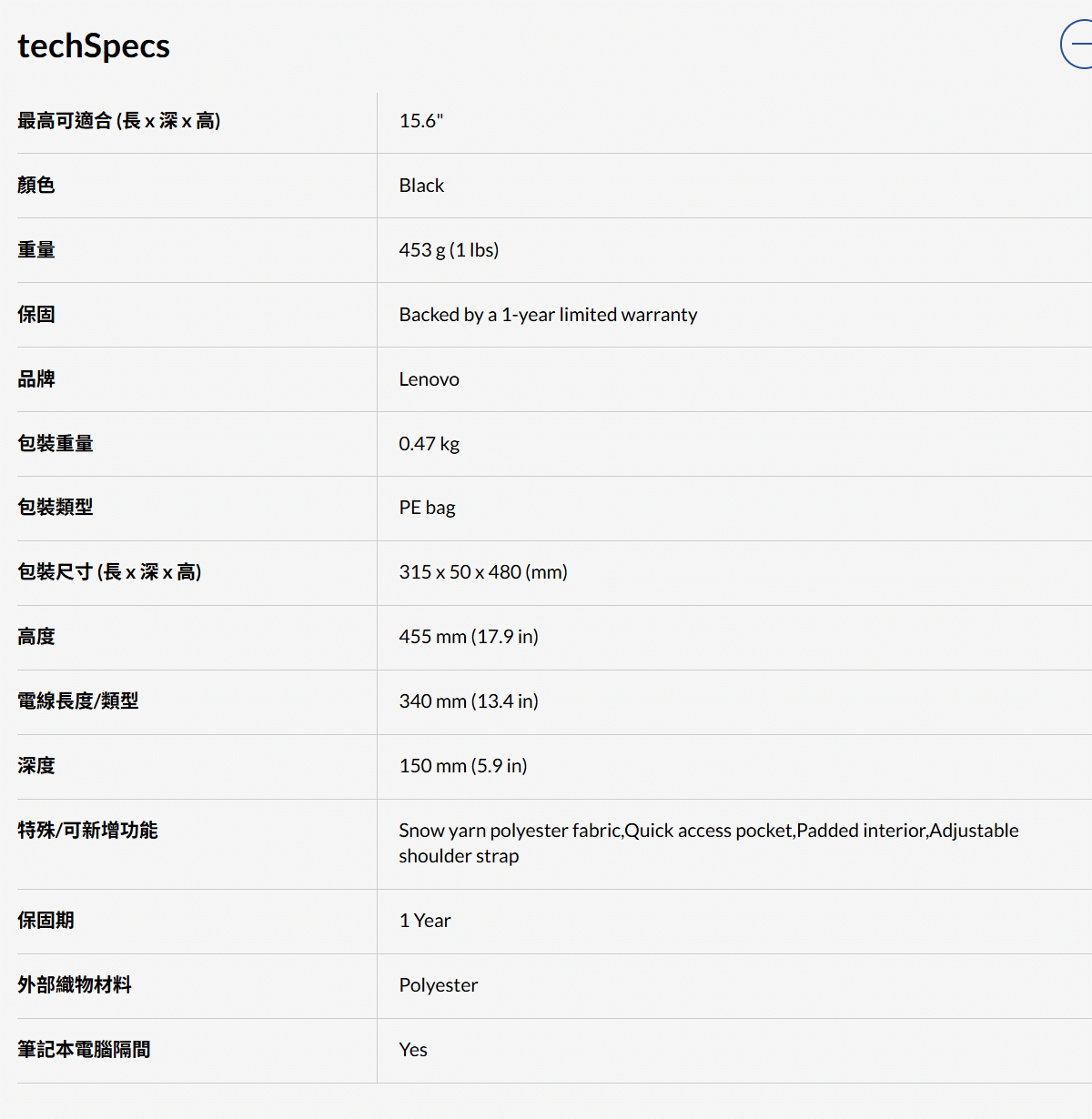Click the 特殊/可新增功能 row label
The height and width of the screenshot is (1119, 1092).
coord(87,831)
